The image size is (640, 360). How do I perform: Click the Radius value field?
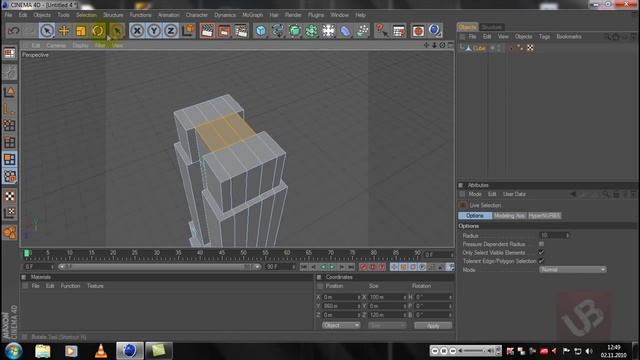click(x=554, y=236)
